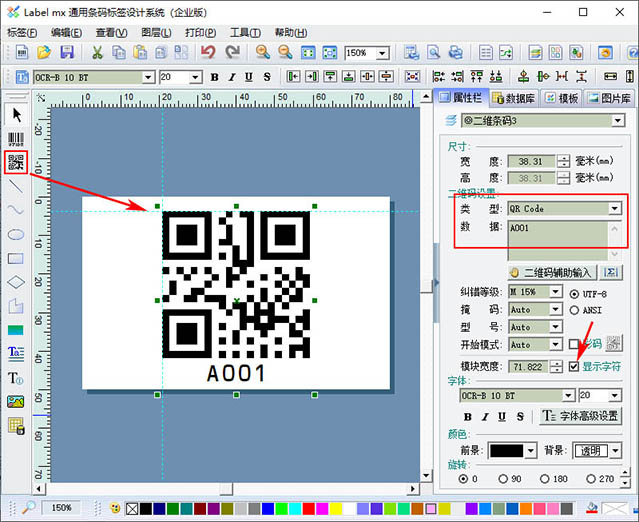Open the 前景 black color picker
Screen dimensions: 639x522
pos(512,450)
